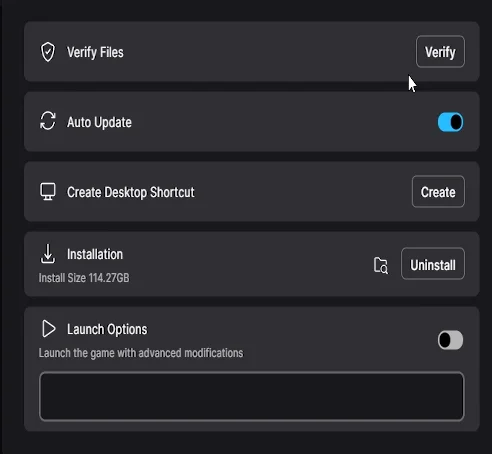Click the Install Size 114.27GB text

click(x=84, y=278)
